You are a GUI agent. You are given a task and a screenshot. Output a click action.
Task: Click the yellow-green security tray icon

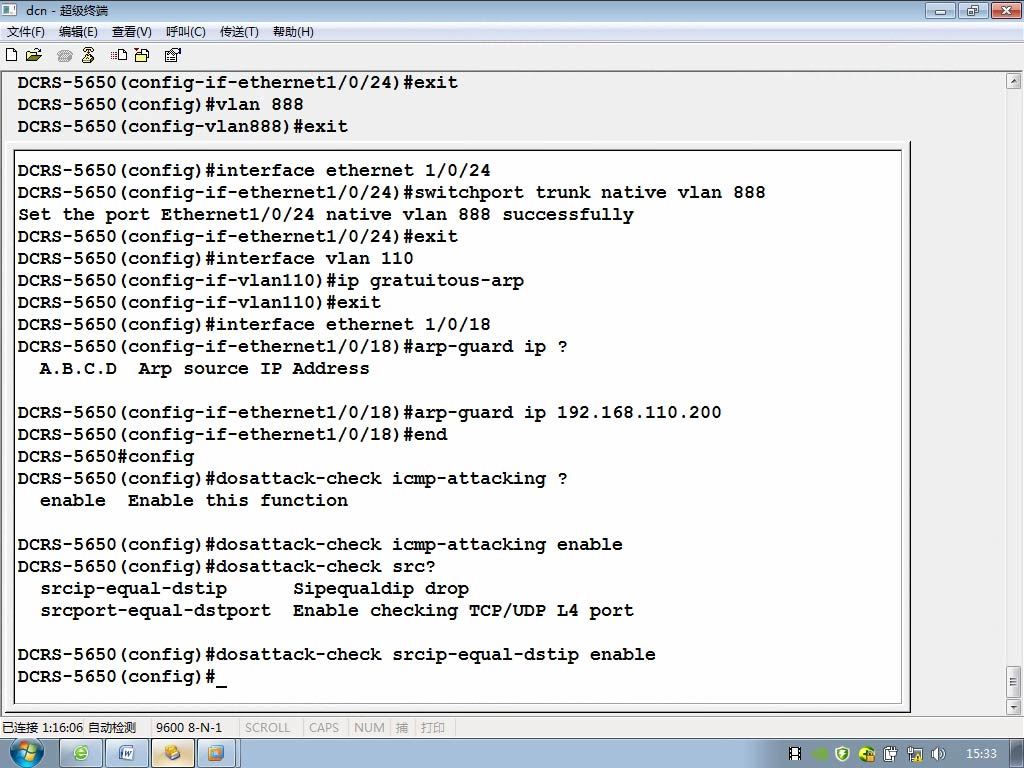[867, 754]
